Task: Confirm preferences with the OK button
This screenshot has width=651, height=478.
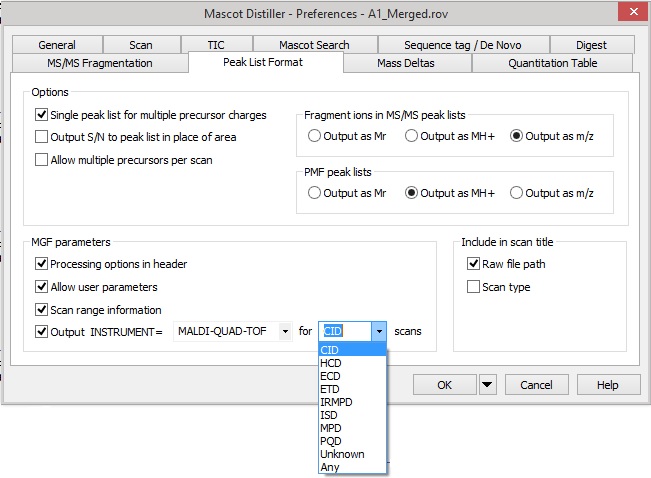Action: [x=445, y=385]
